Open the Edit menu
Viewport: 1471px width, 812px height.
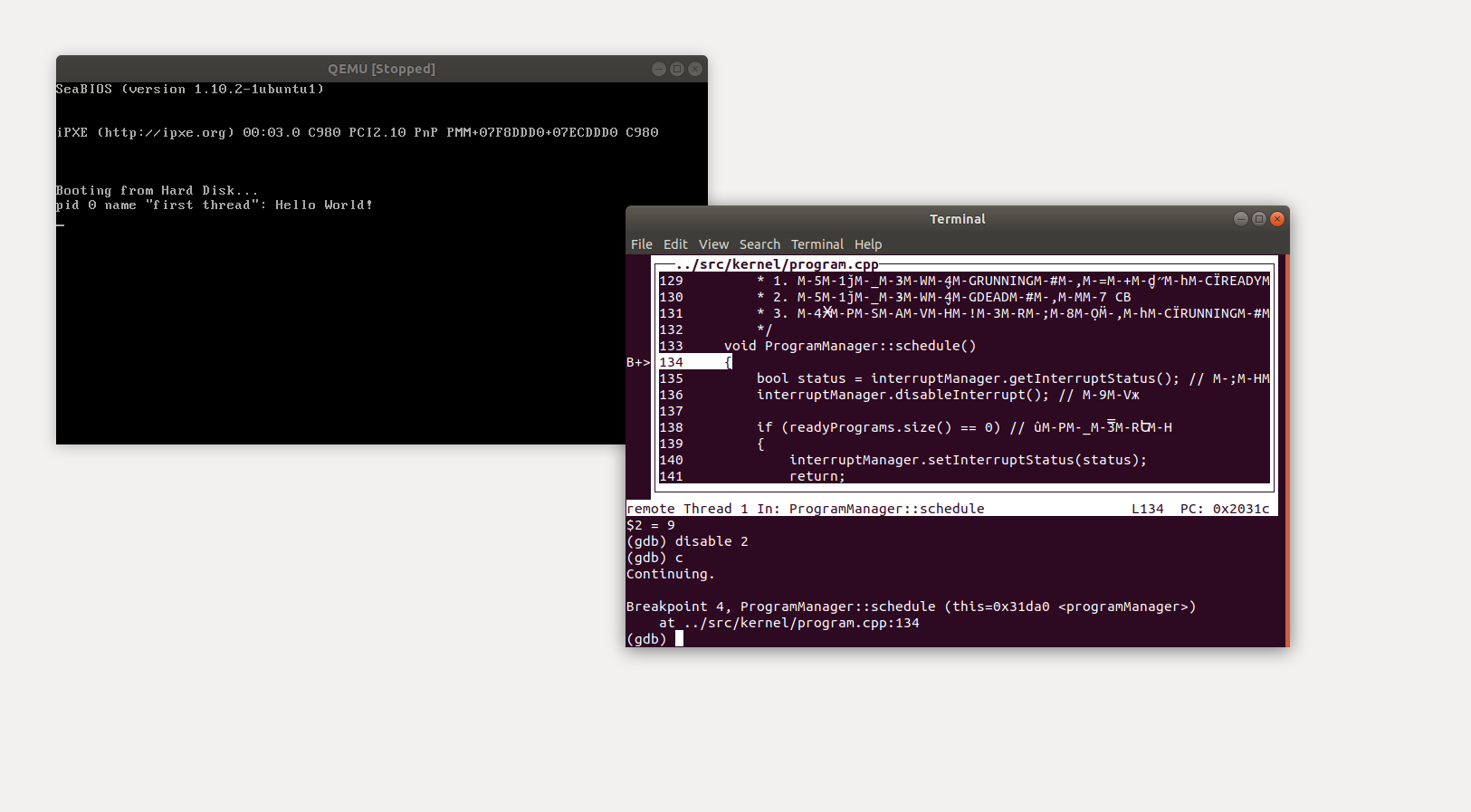click(x=675, y=244)
